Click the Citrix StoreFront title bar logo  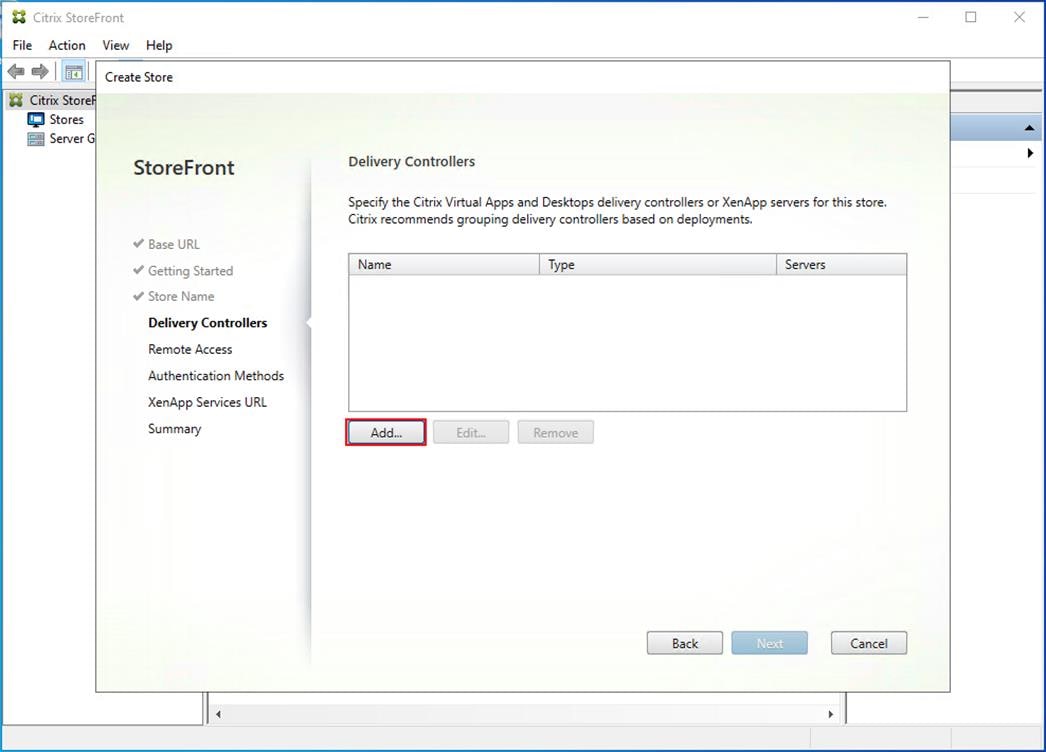pos(19,17)
